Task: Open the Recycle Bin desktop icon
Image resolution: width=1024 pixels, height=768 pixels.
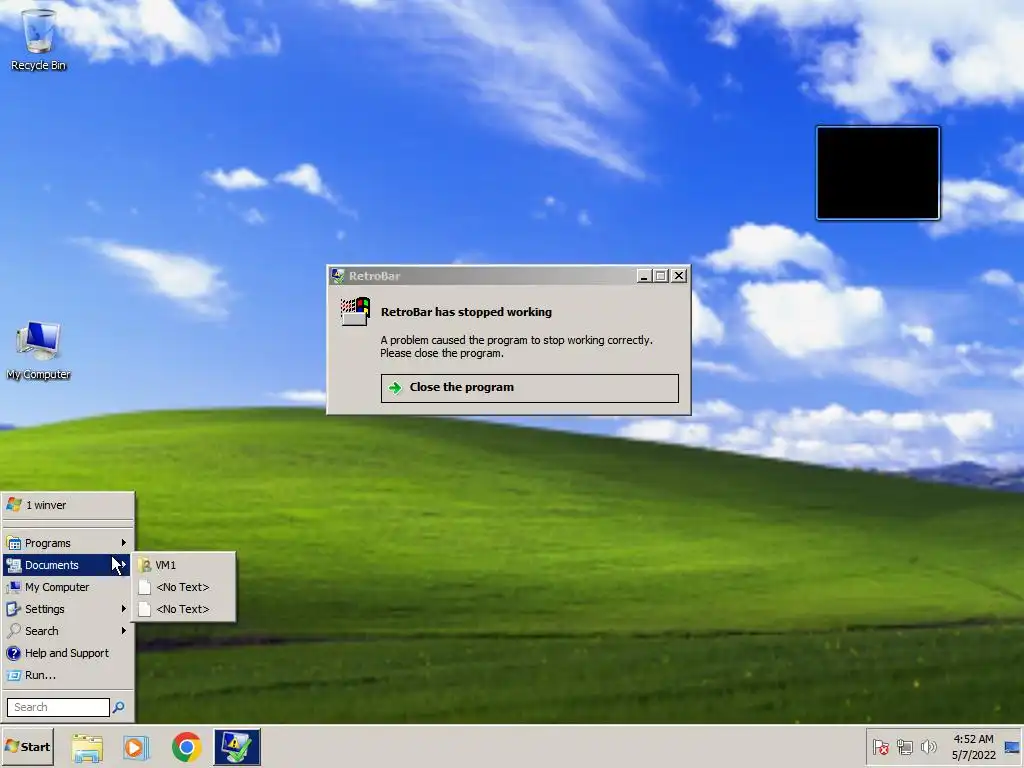Action: click(x=39, y=39)
